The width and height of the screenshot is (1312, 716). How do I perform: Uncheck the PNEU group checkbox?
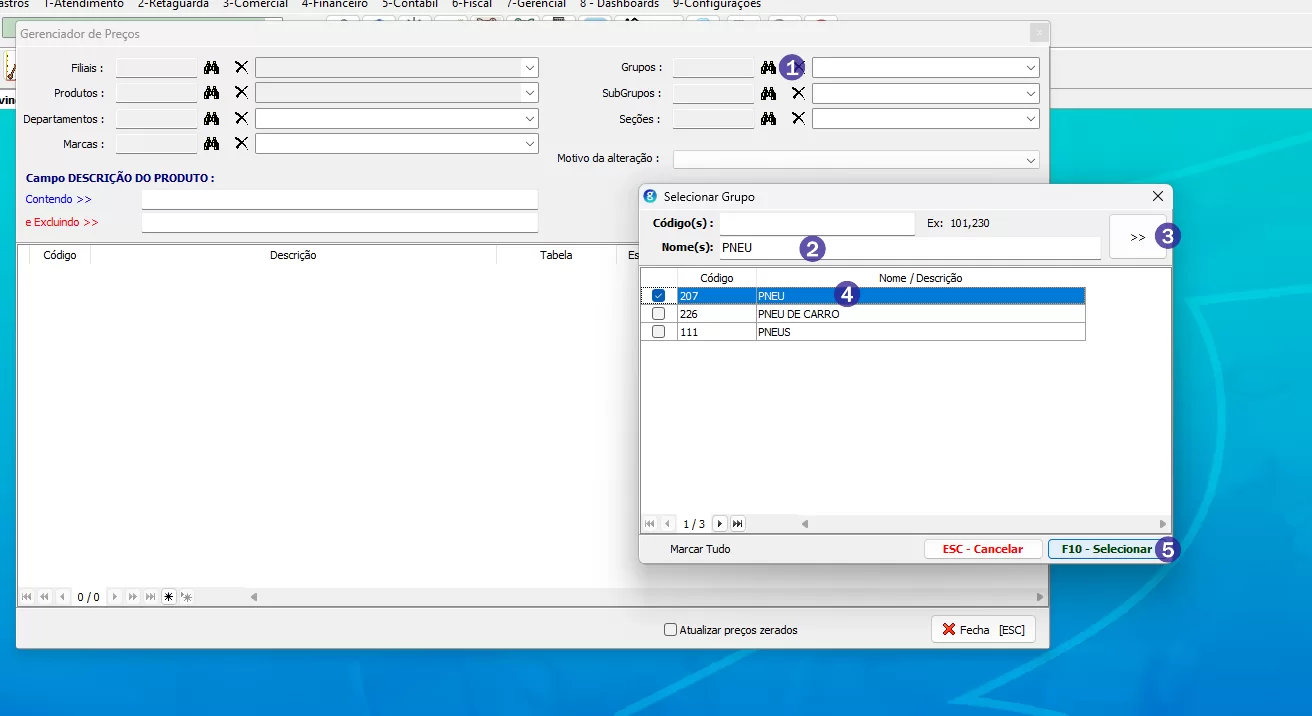click(x=658, y=296)
